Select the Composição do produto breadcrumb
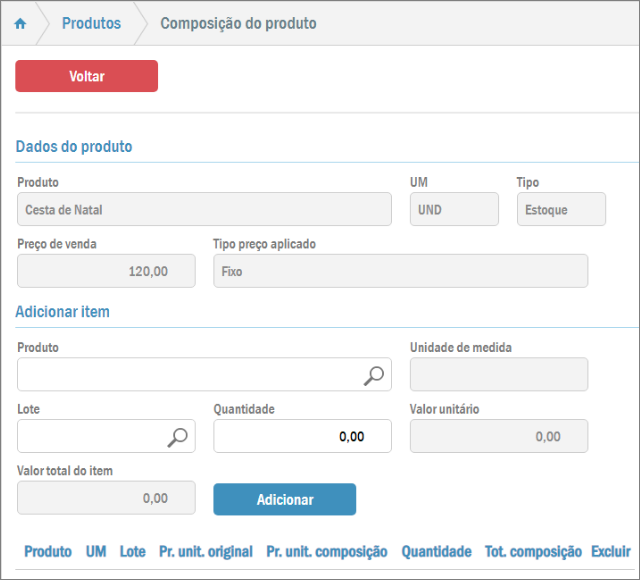The image size is (640, 580). click(x=238, y=23)
